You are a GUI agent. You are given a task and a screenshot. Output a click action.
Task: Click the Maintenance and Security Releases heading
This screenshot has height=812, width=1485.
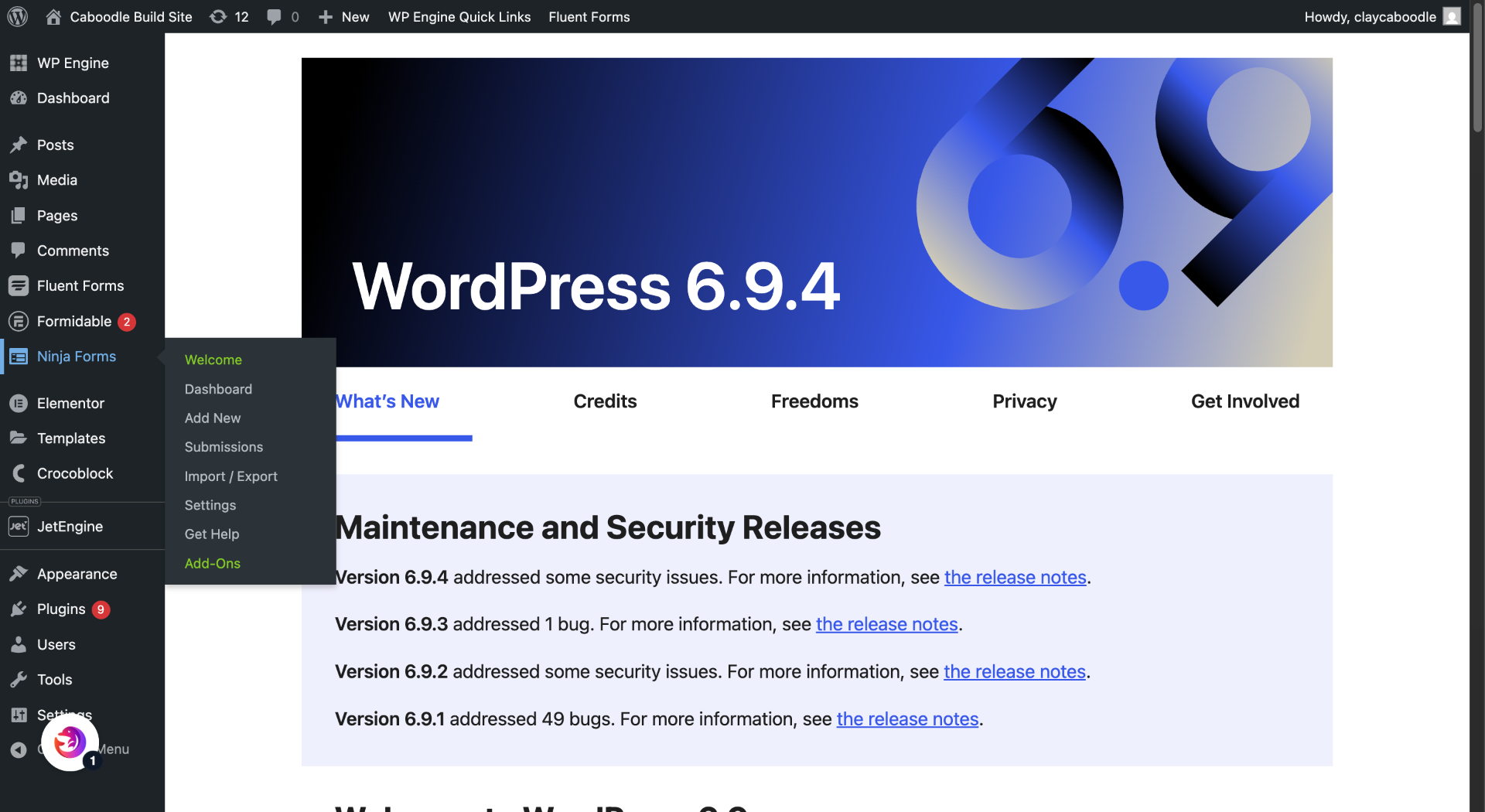click(608, 527)
